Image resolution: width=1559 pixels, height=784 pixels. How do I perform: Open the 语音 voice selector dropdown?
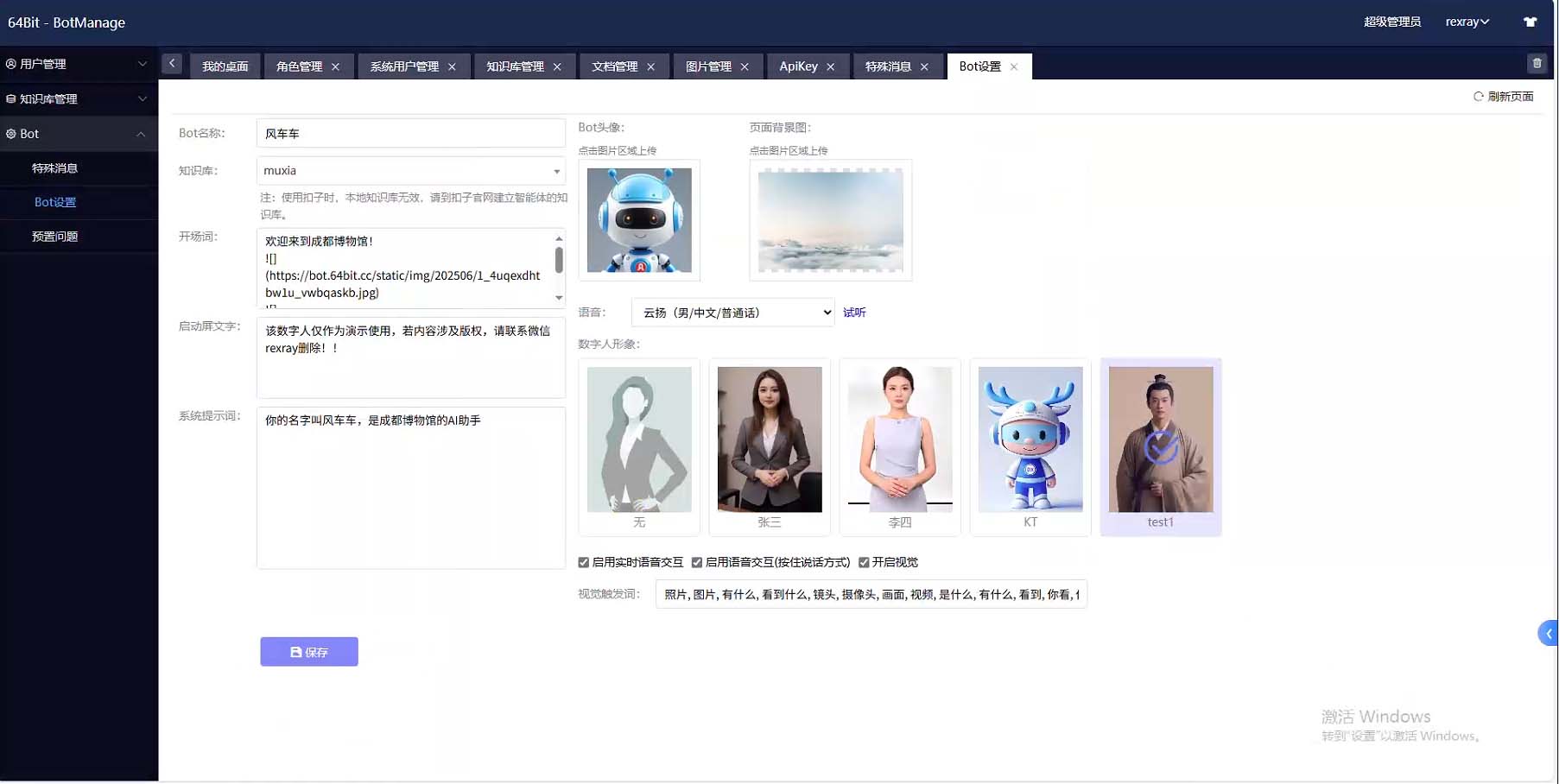(x=732, y=313)
